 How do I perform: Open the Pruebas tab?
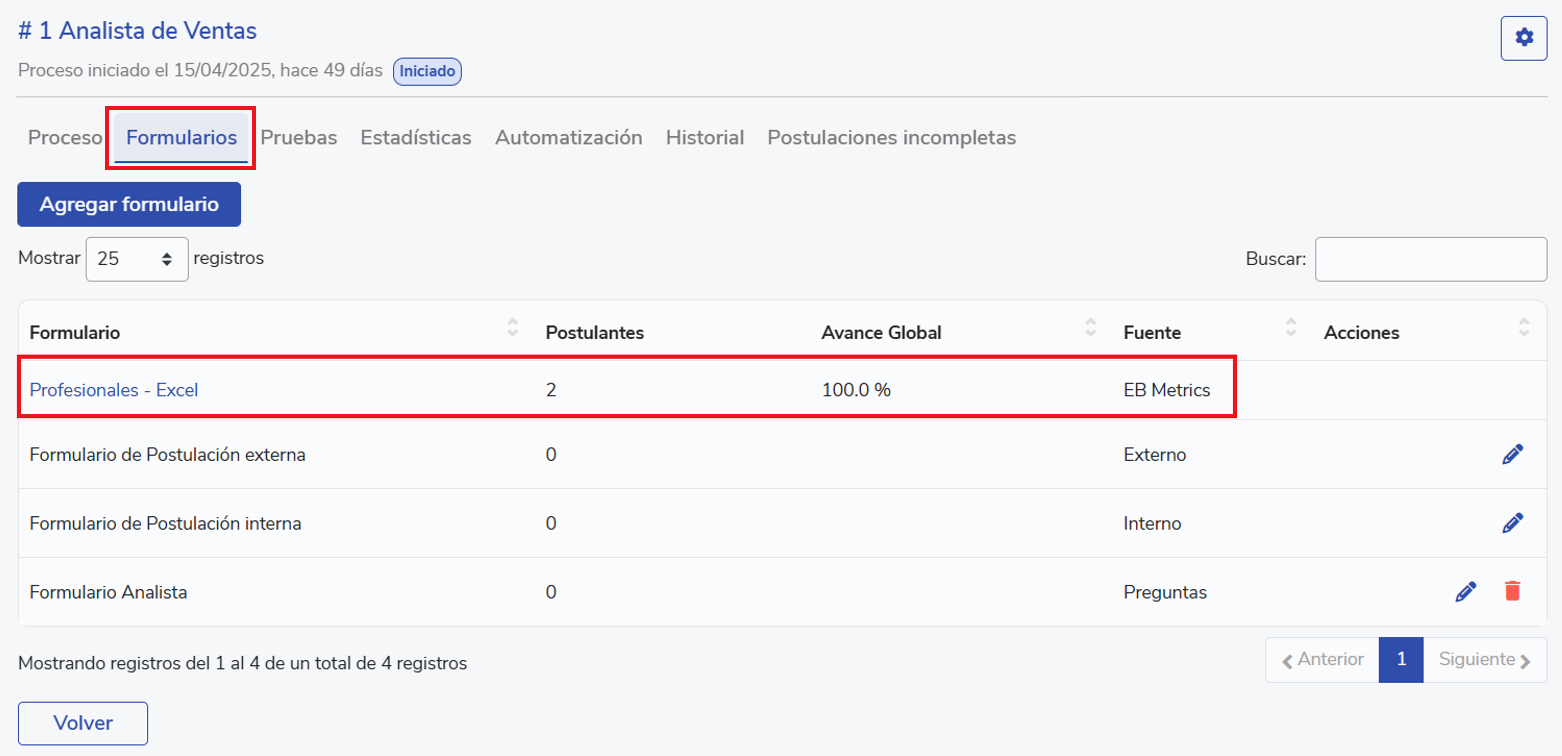[x=298, y=138]
